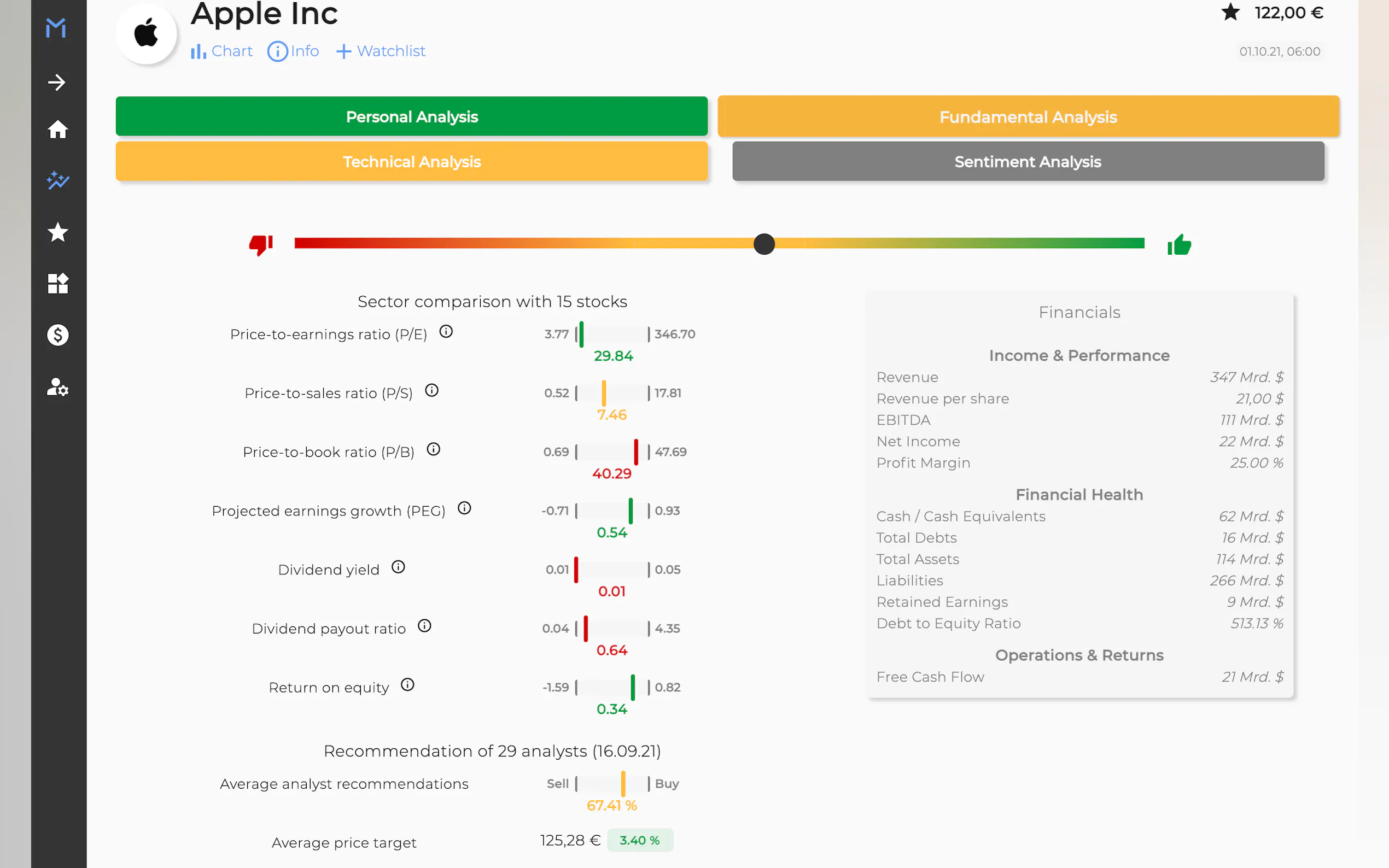This screenshot has width=1389, height=868.
Task: Open the dollar coin sidebar icon
Action: coord(57,335)
